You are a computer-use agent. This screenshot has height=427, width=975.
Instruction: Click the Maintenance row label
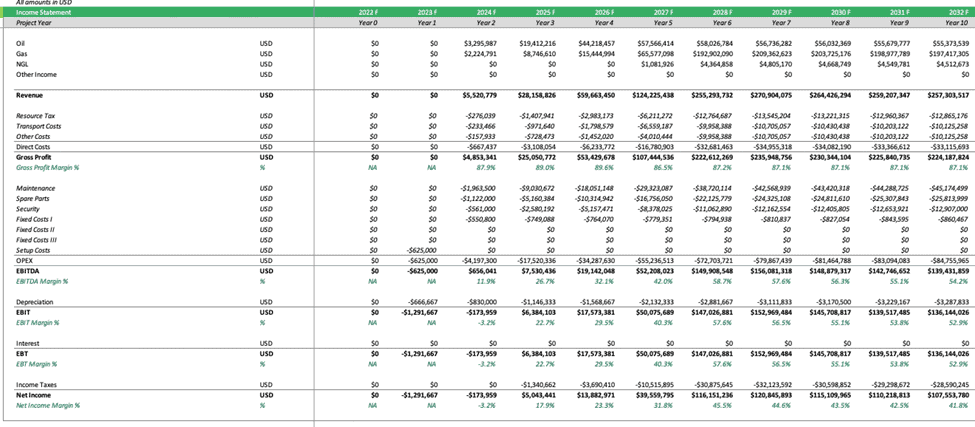(x=35, y=188)
